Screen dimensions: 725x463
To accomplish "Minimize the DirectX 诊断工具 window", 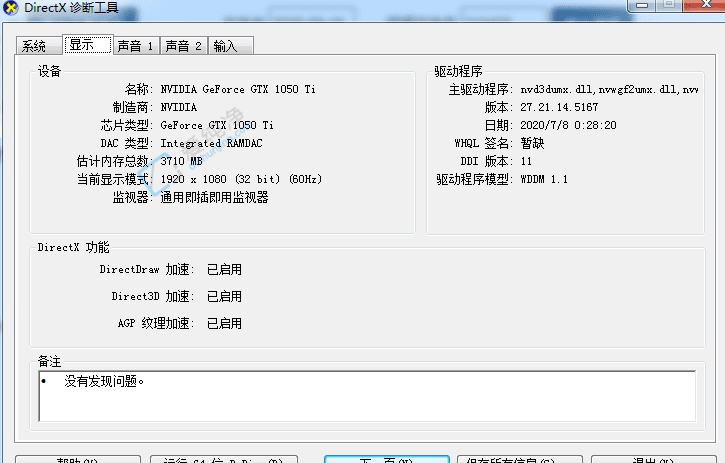I will [642, 5].
